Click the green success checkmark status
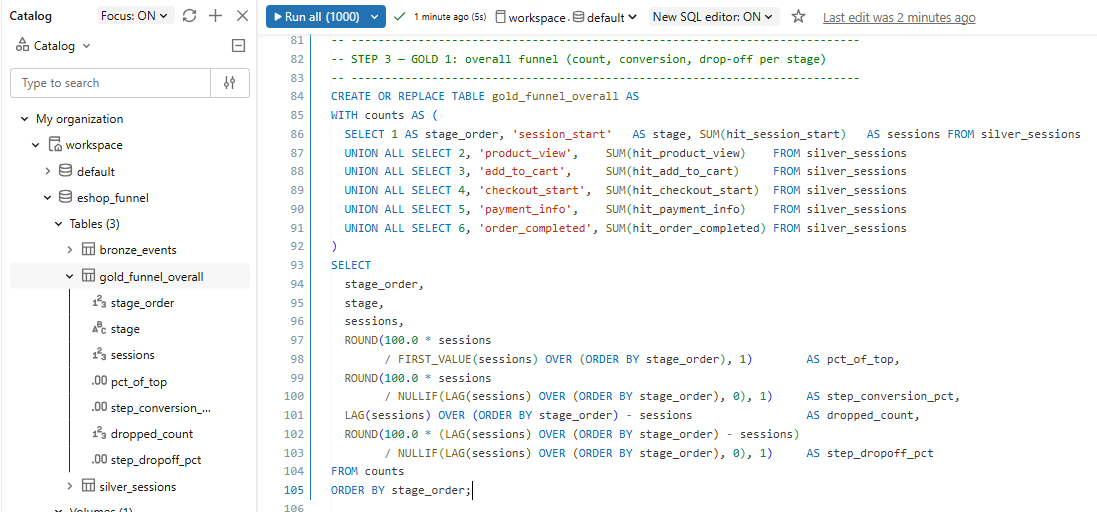 click(399, 16)
